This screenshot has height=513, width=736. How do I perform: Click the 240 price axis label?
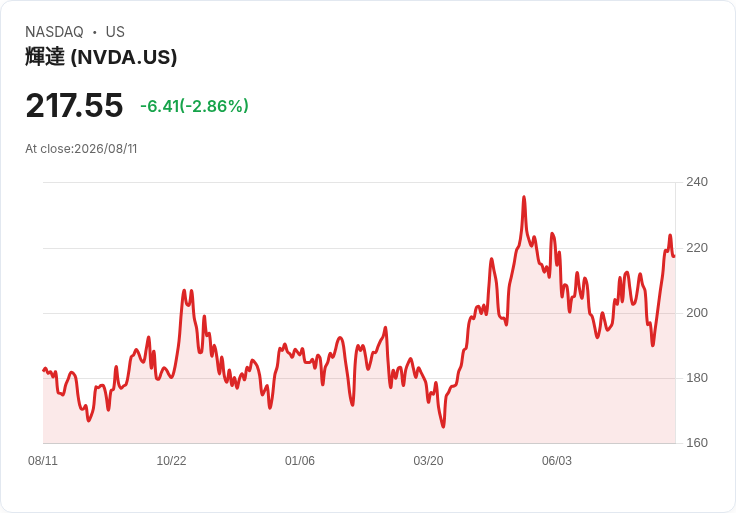697,182
